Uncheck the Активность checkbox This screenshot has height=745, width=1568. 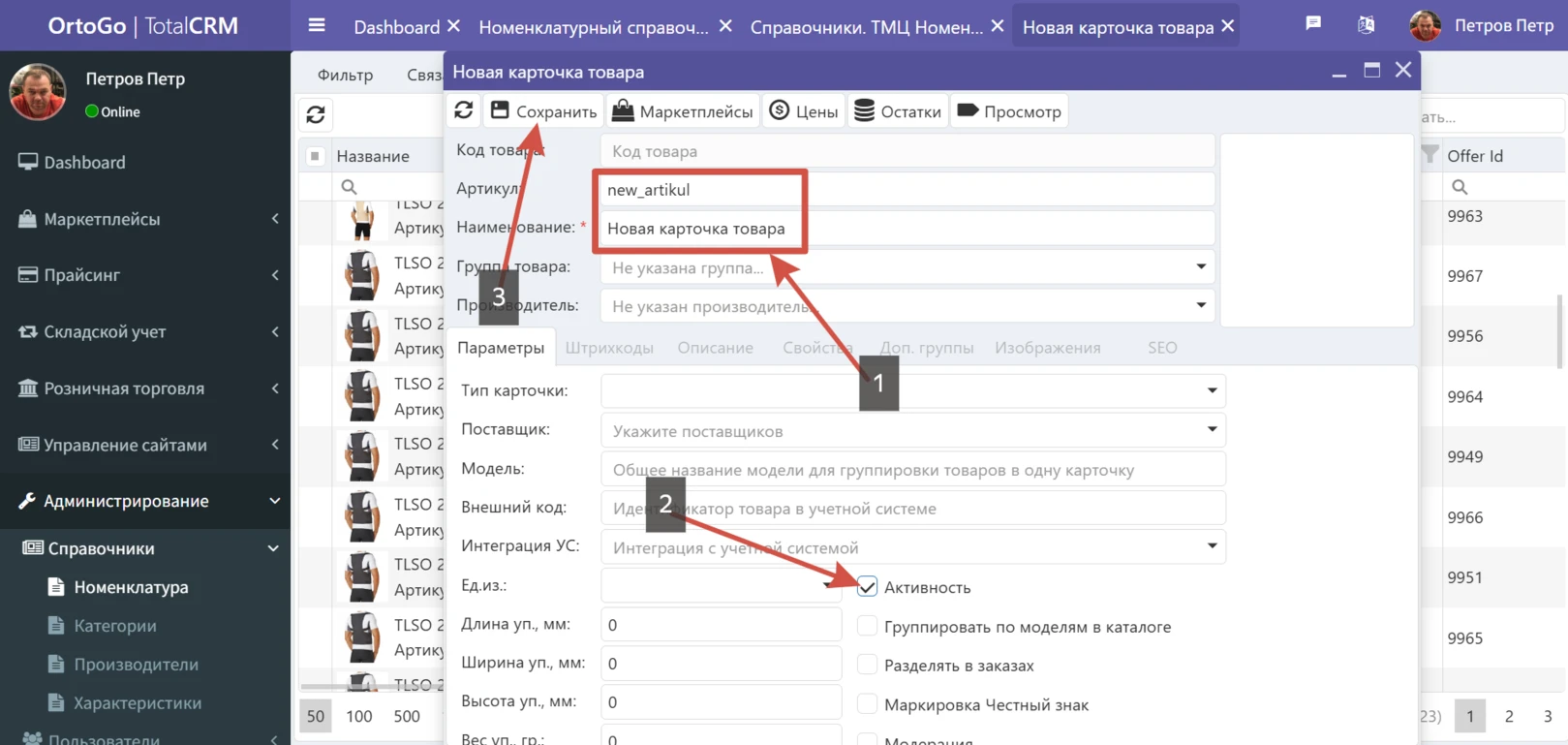[x=867, y=587]
